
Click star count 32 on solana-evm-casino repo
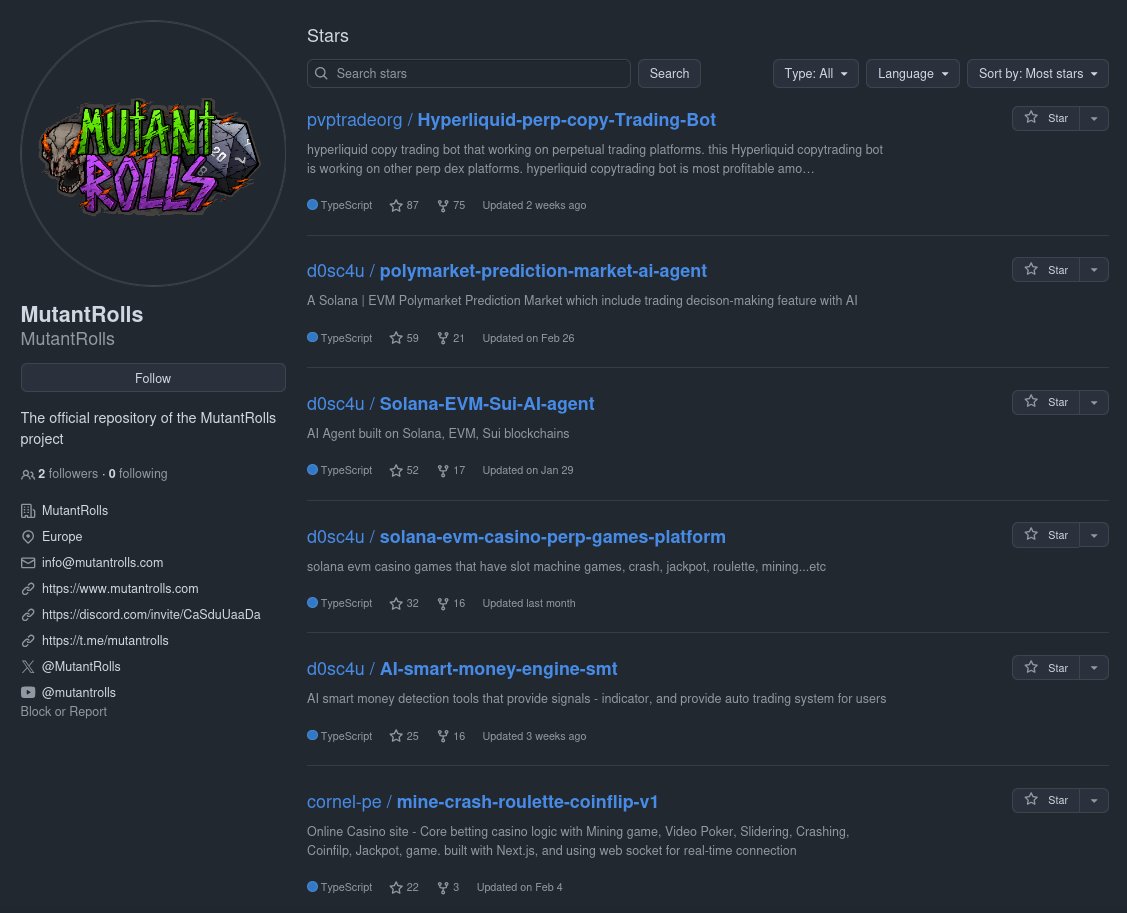click(404, 603)
